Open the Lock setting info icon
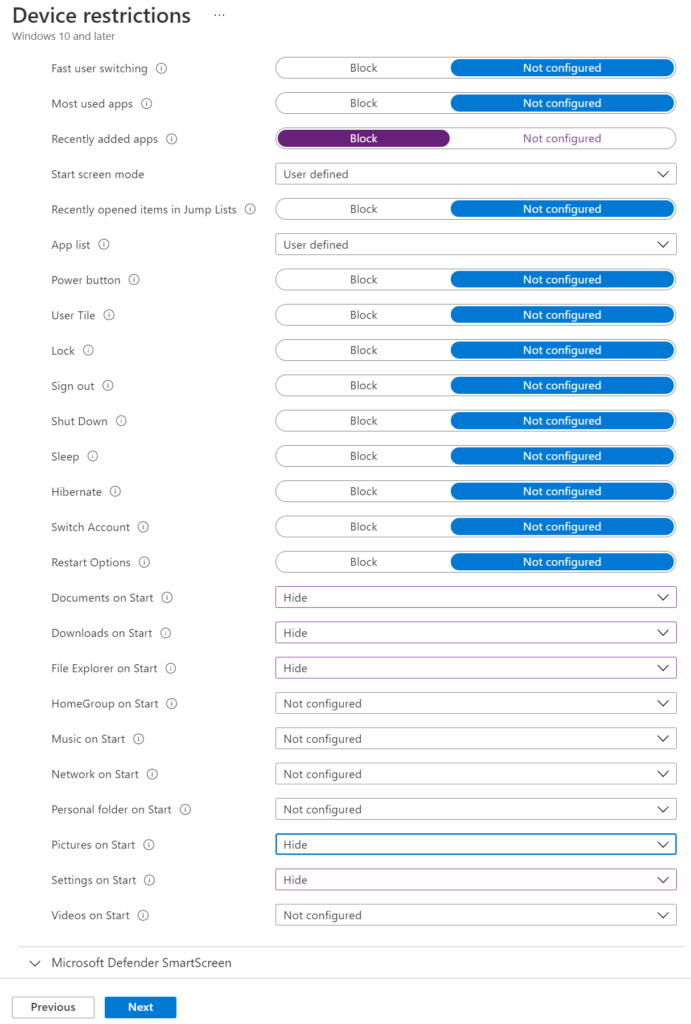This screenshot has height=1024, width=691. [88, 350]
